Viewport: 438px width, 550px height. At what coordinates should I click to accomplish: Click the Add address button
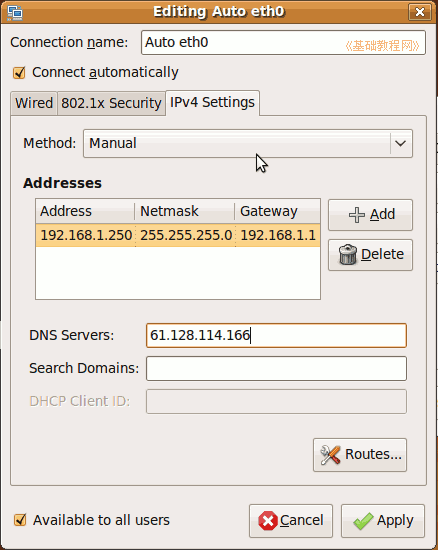coord(370,215)
